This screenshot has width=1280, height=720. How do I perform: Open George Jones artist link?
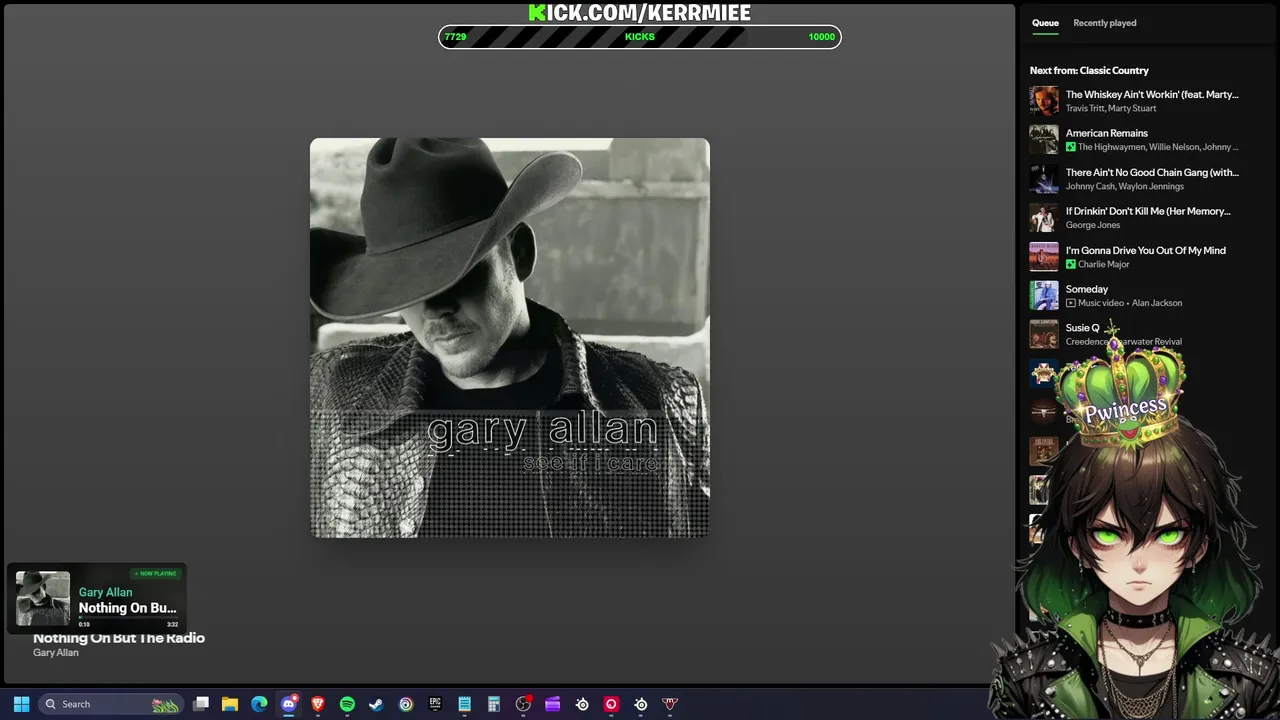1092,225
